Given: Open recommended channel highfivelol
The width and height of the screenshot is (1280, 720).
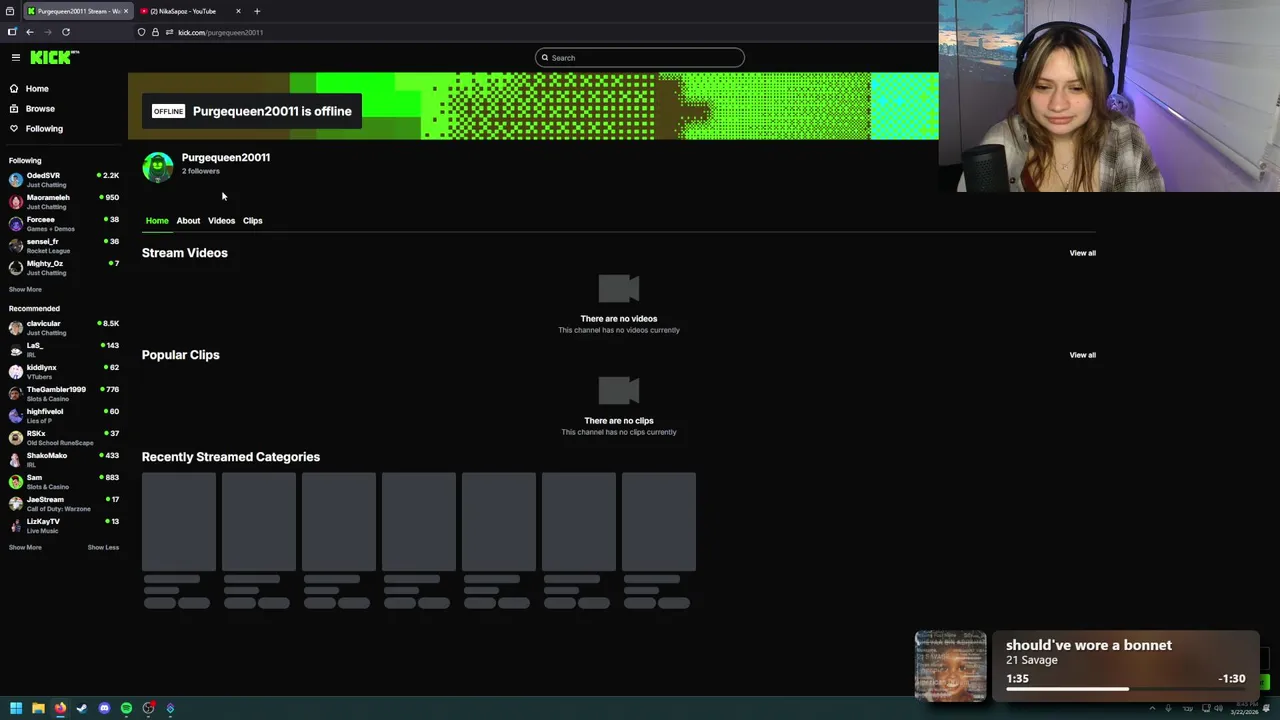Looking at the screenshot, I should click(x=64, y=416).
